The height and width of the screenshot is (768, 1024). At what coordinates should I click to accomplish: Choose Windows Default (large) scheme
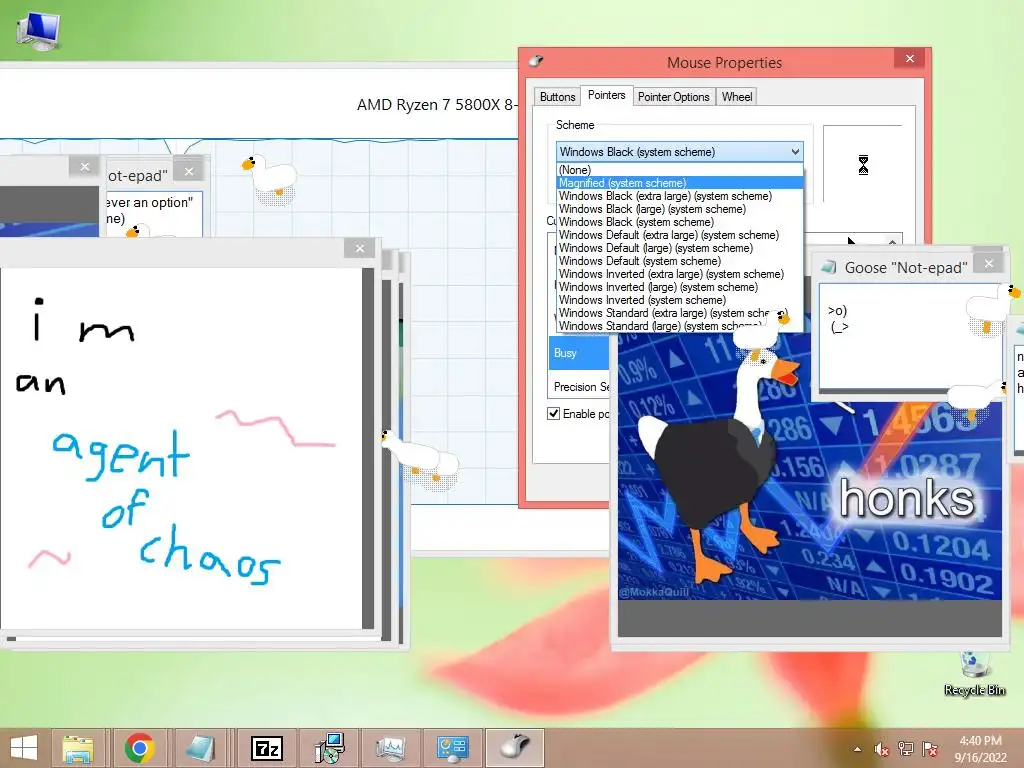[x=679, y=248]
